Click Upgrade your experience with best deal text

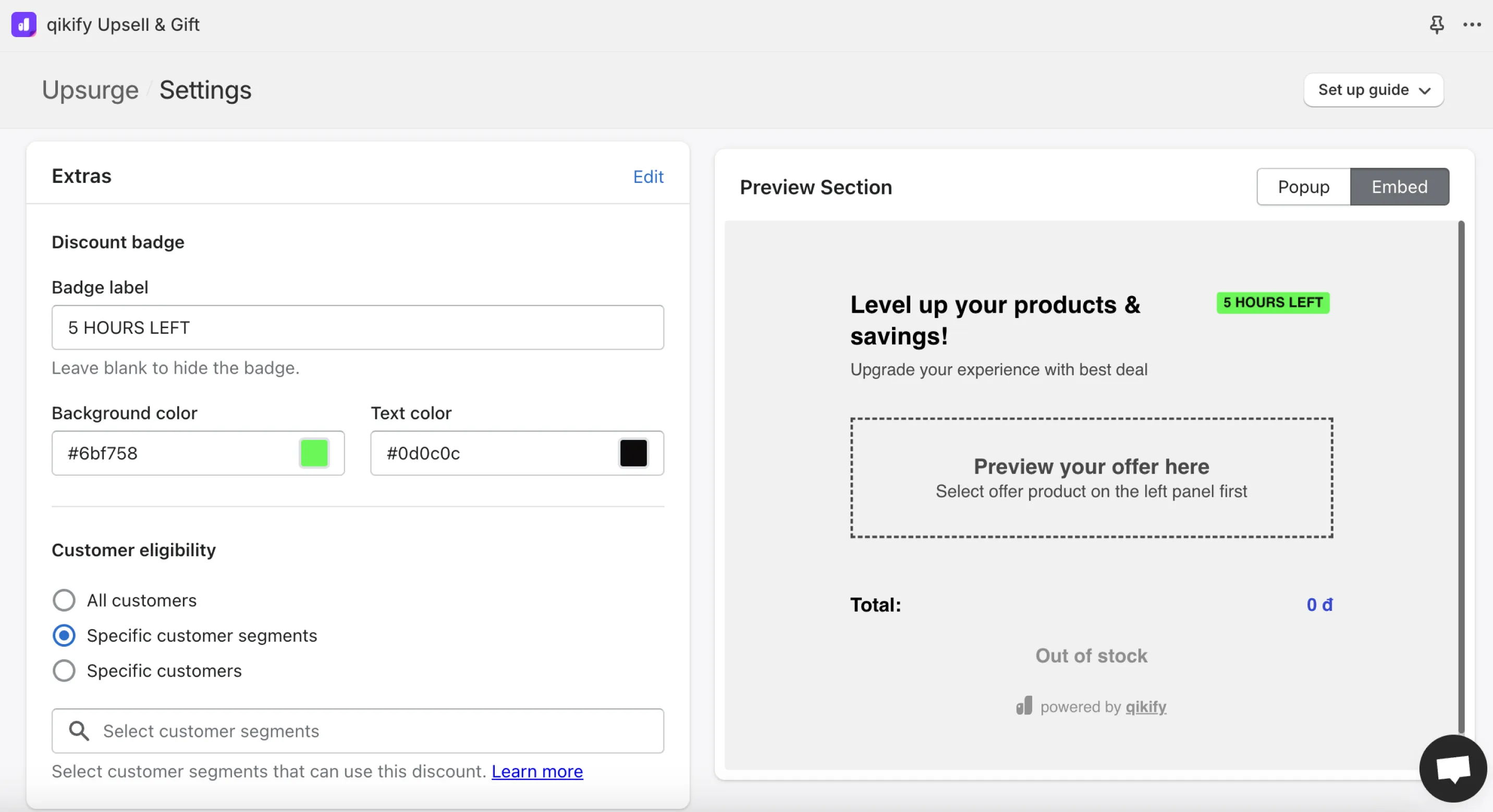pyautogui.click(x=999, y=369)
